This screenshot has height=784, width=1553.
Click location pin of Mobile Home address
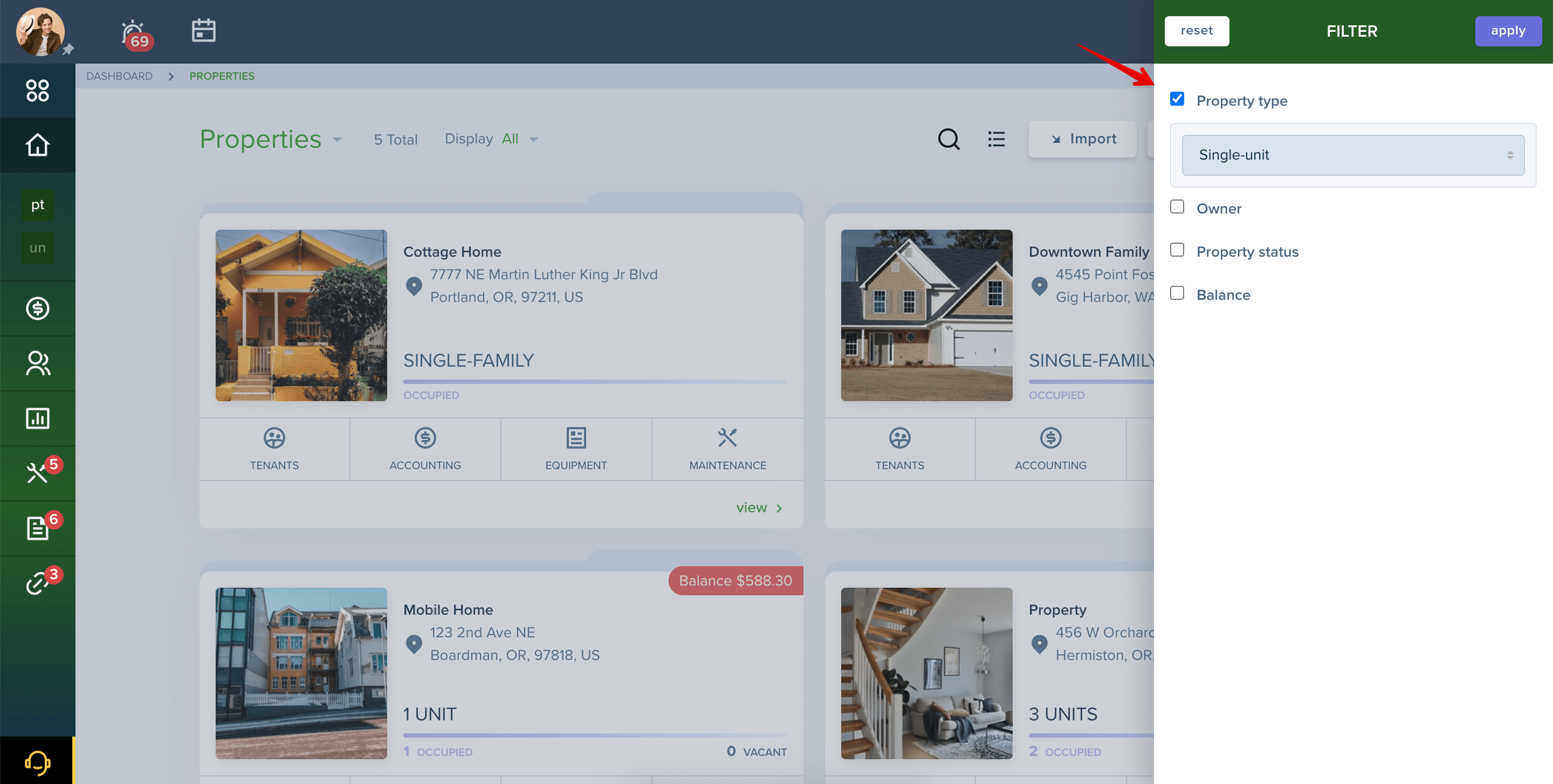click(x=414, y=644)
